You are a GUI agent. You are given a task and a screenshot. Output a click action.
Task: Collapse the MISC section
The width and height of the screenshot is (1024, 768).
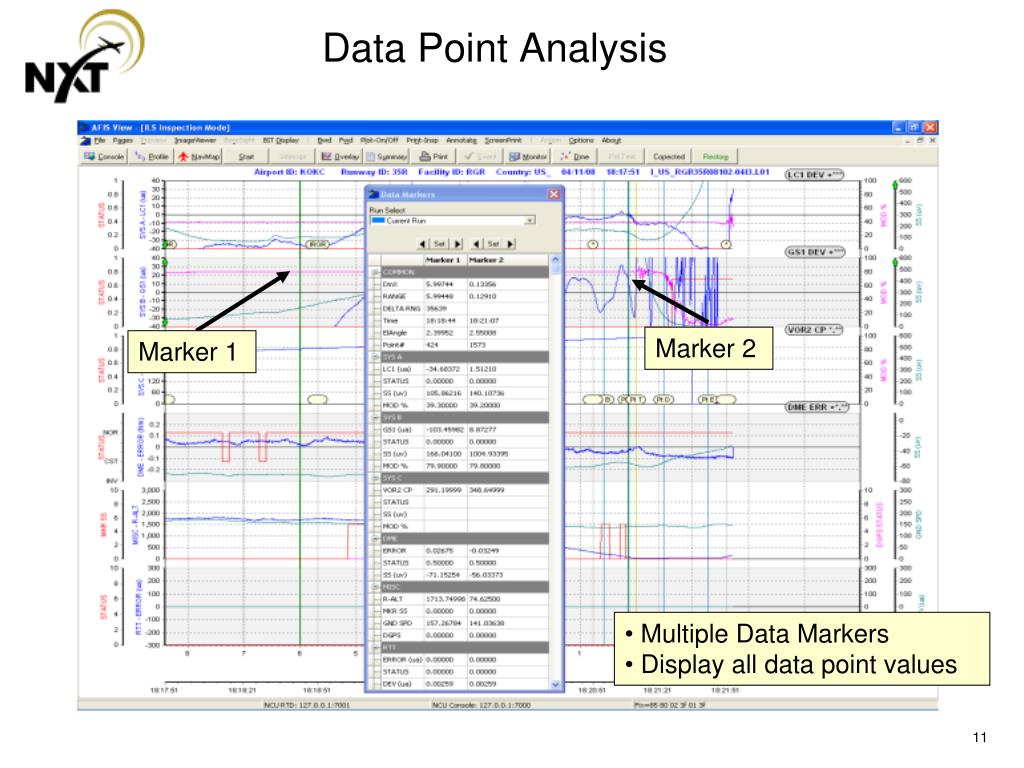(x=375, y=587)
